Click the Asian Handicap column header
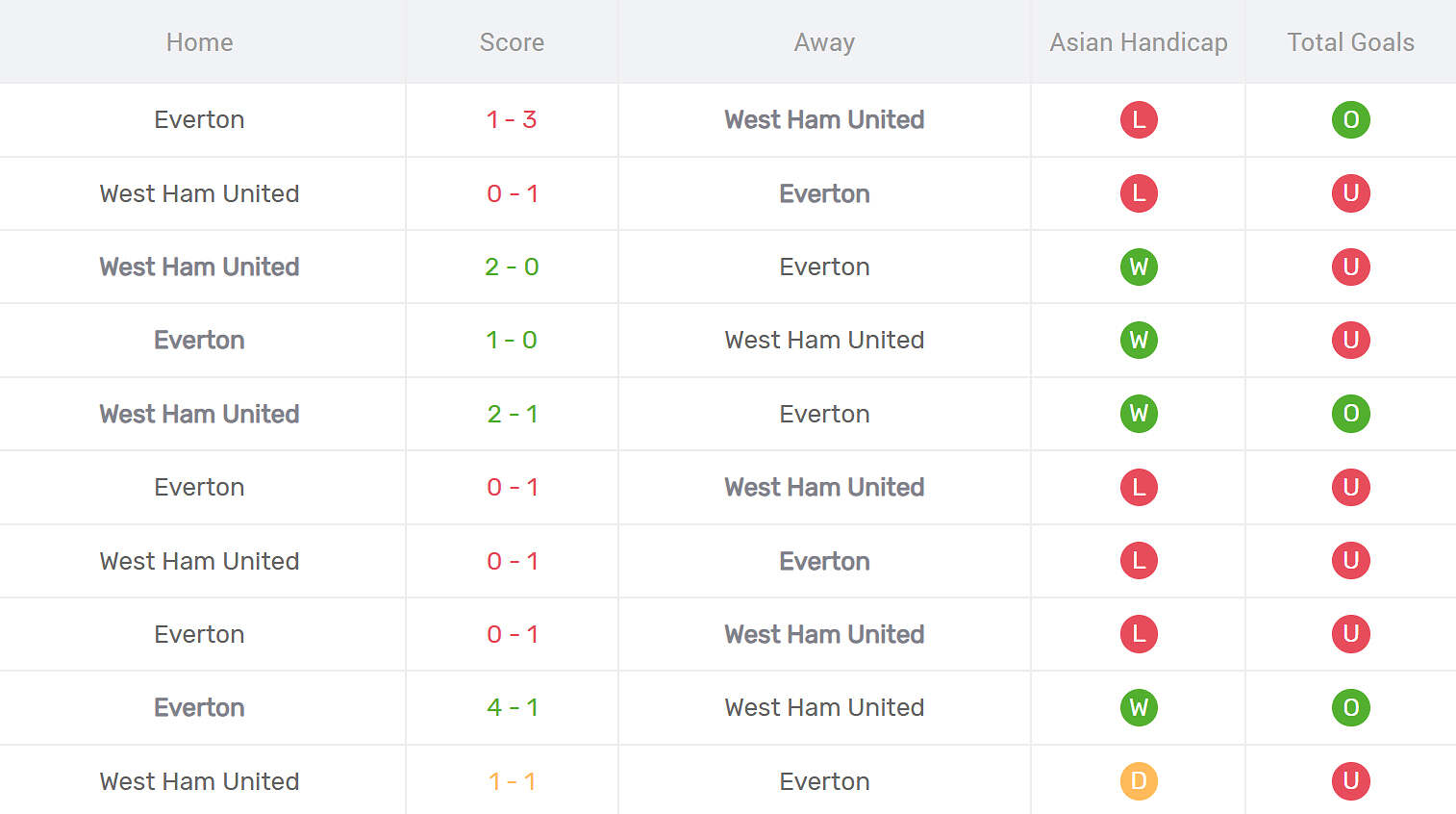Viewport: 1456px width, 814px height. coord(1139,42)
